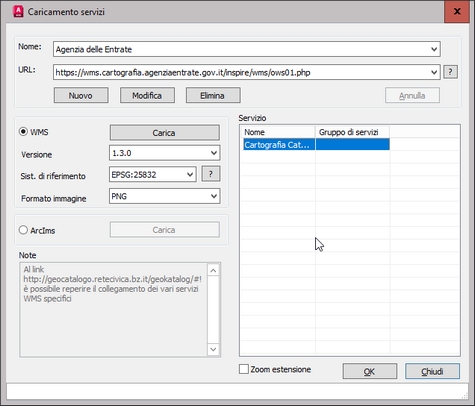Click the WMS Carica button

pos(165,133)
